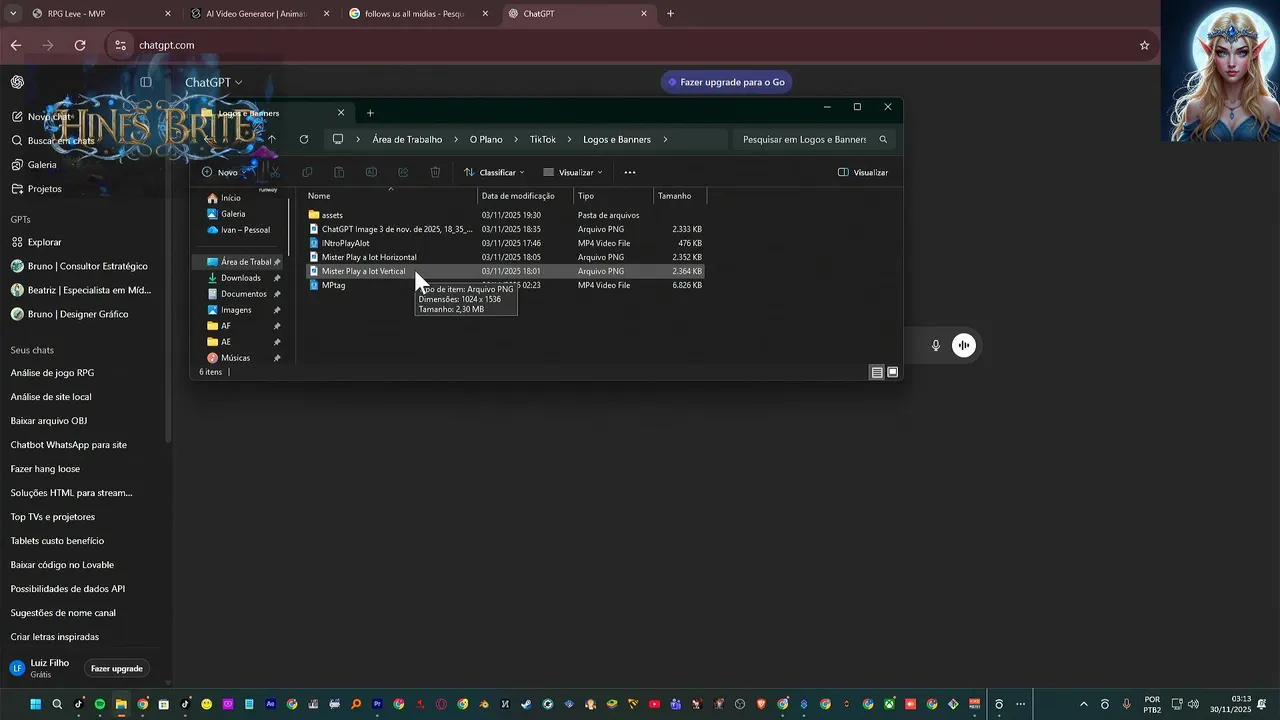The image size is (1280, 720).
Task: Launch ChatGPT voice mode round button
Action: pos(964,345)
